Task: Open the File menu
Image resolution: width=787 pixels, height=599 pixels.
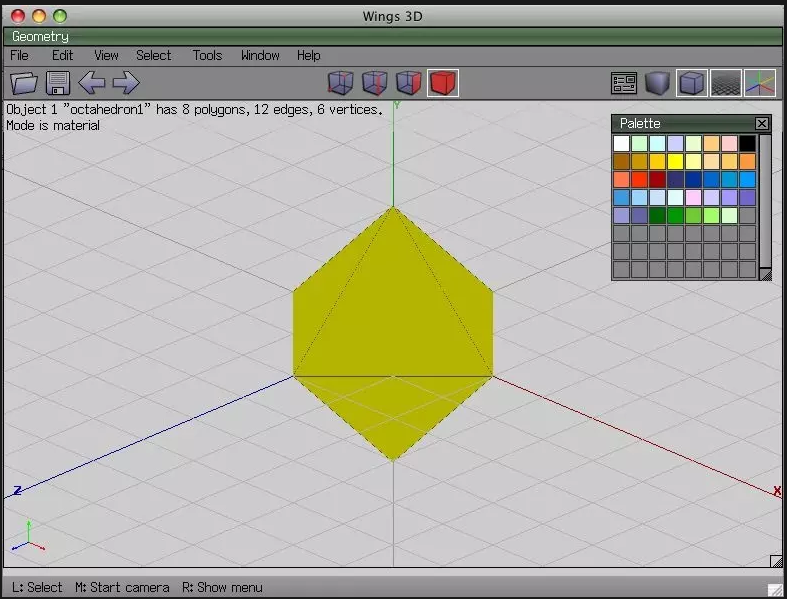Action: tap(20, 55)
